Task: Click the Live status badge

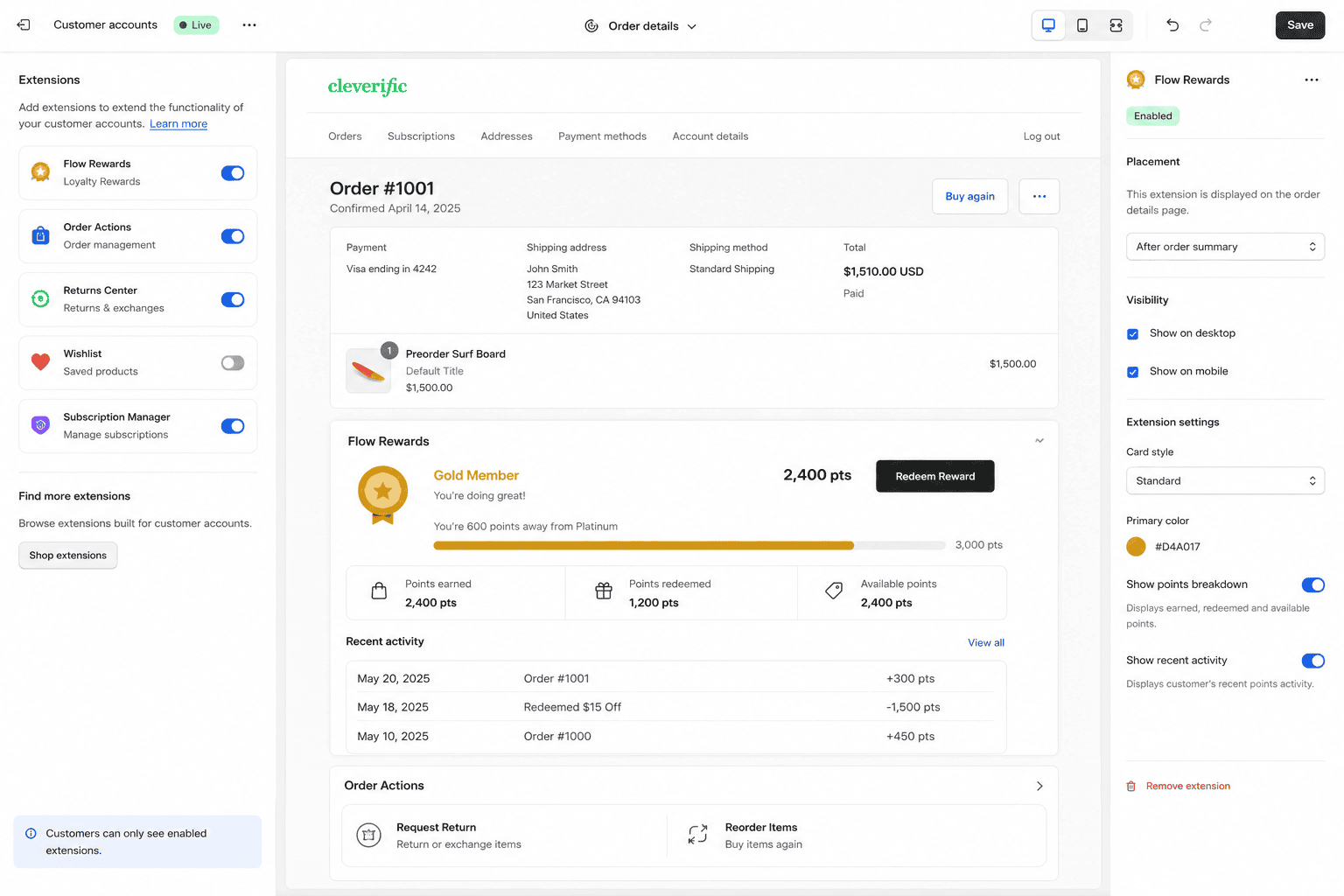Action: (196, 25)
